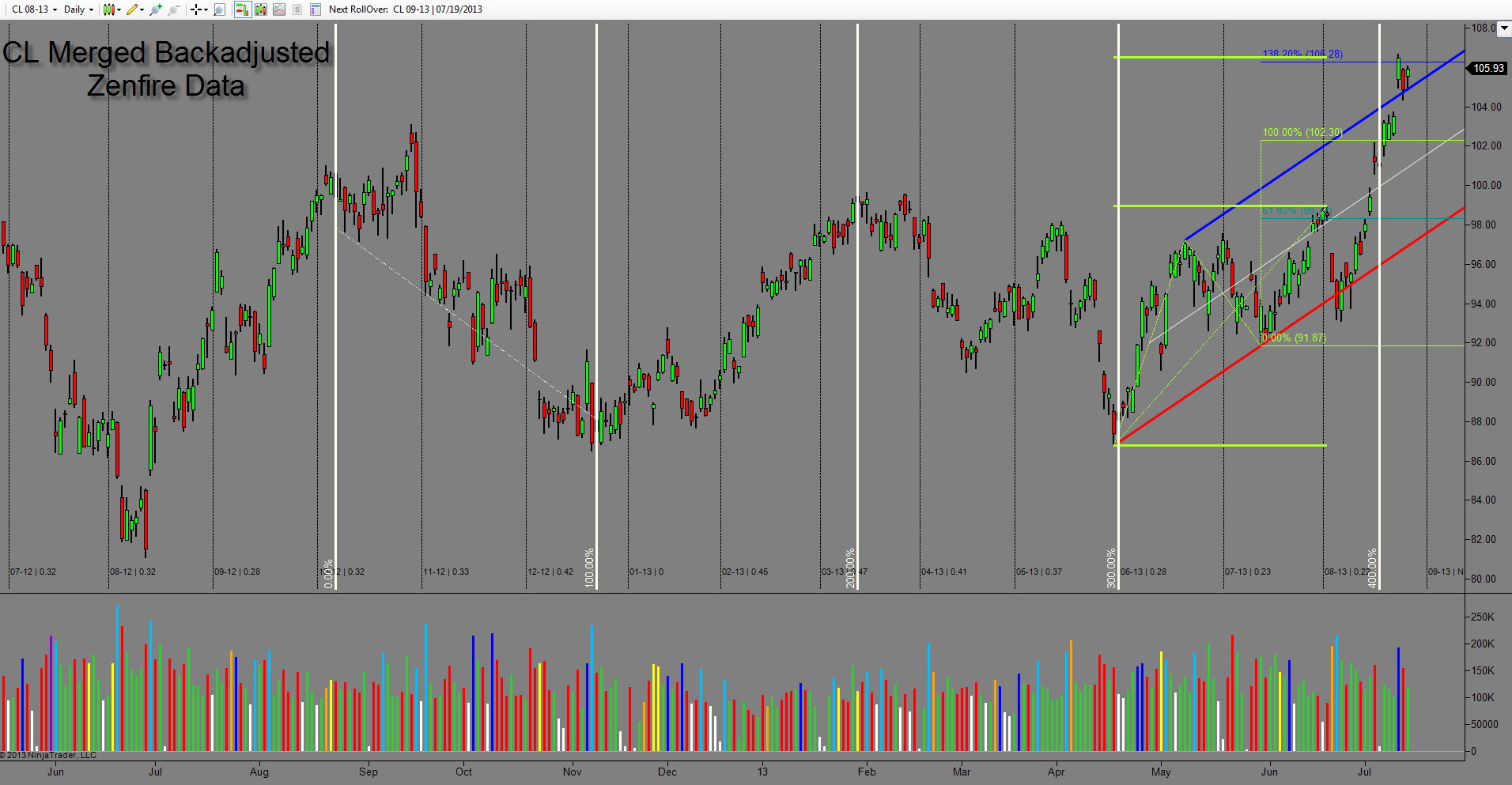Click the zoom frame magnifier icon
The image size is (1512, 785).
220,9
